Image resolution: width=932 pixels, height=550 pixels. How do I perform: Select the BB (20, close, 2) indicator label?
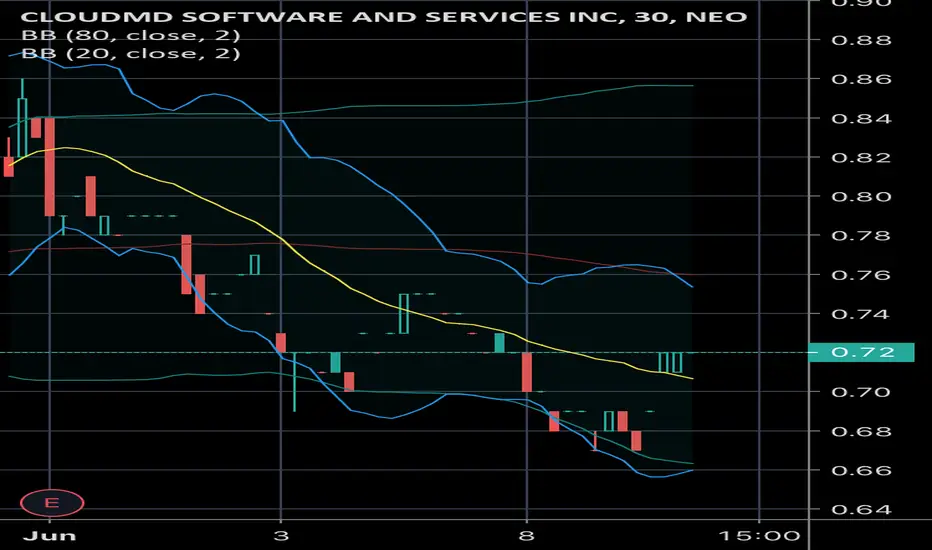click(x=131, y=54)
